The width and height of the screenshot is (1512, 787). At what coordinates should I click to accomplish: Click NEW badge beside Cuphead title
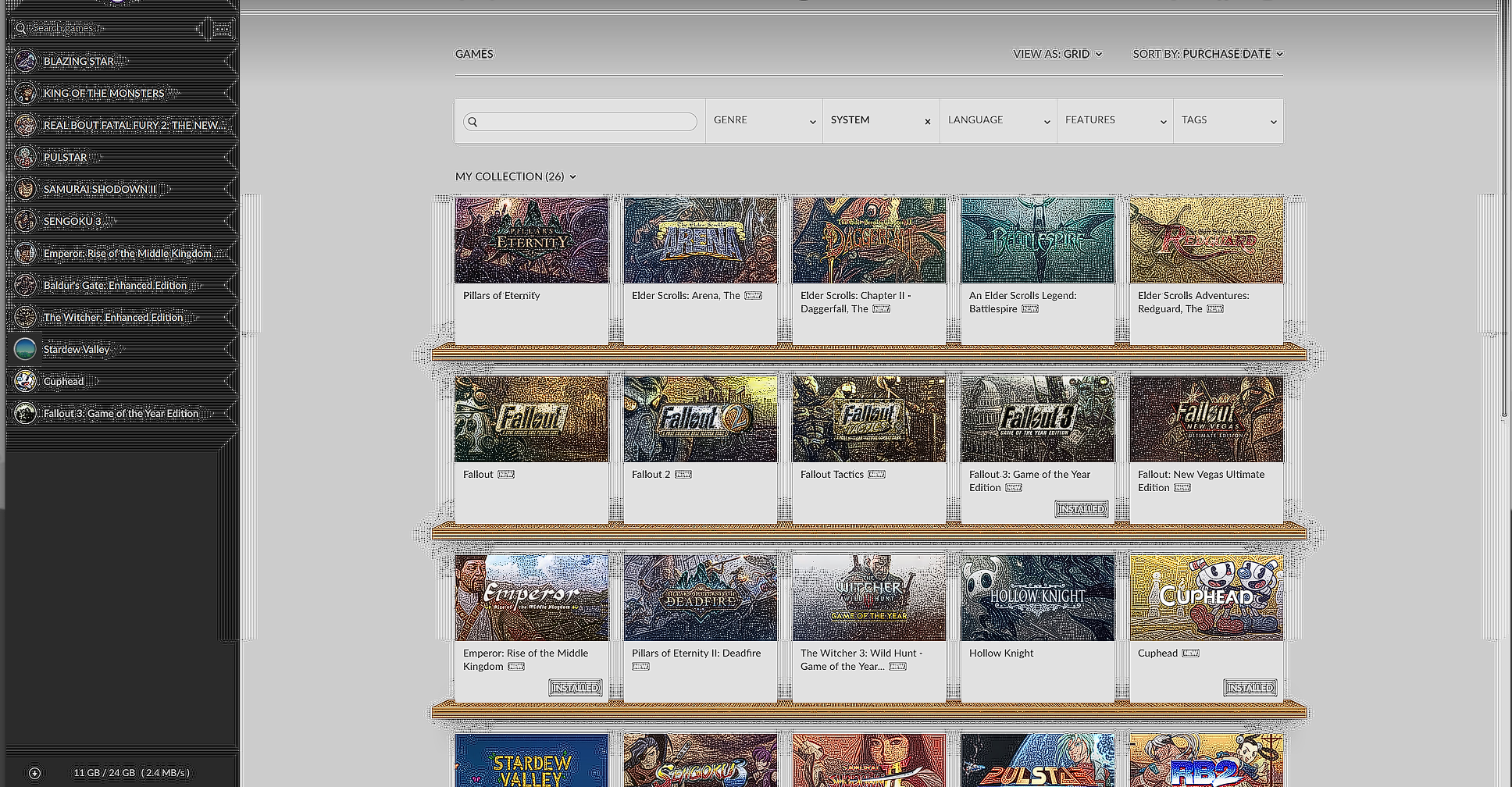(x=1190, y=653)
